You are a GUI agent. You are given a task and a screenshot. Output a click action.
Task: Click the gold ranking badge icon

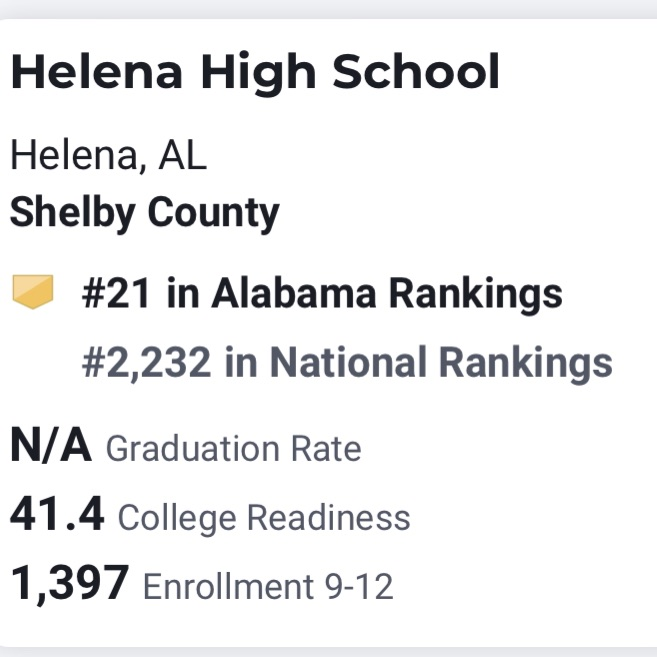coord(33,292)
